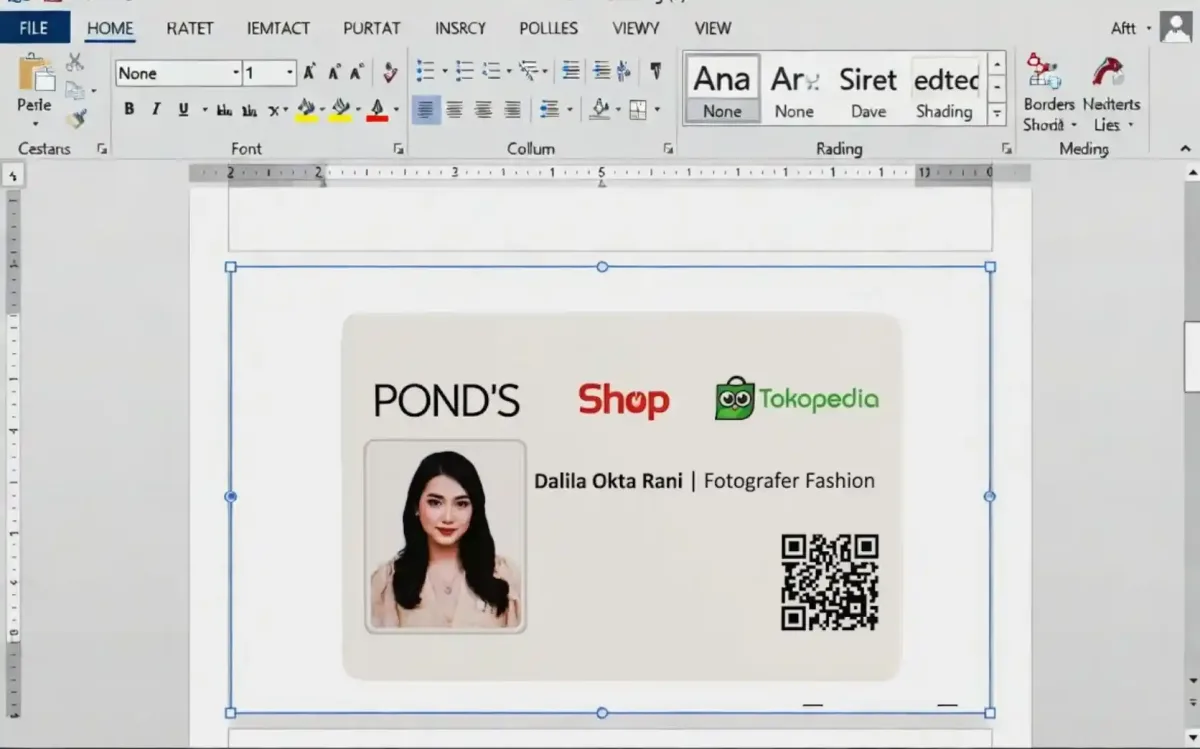Open the borders grid dropdown arrow
This screenshot has height=749, width=1200.
(656, 110)
